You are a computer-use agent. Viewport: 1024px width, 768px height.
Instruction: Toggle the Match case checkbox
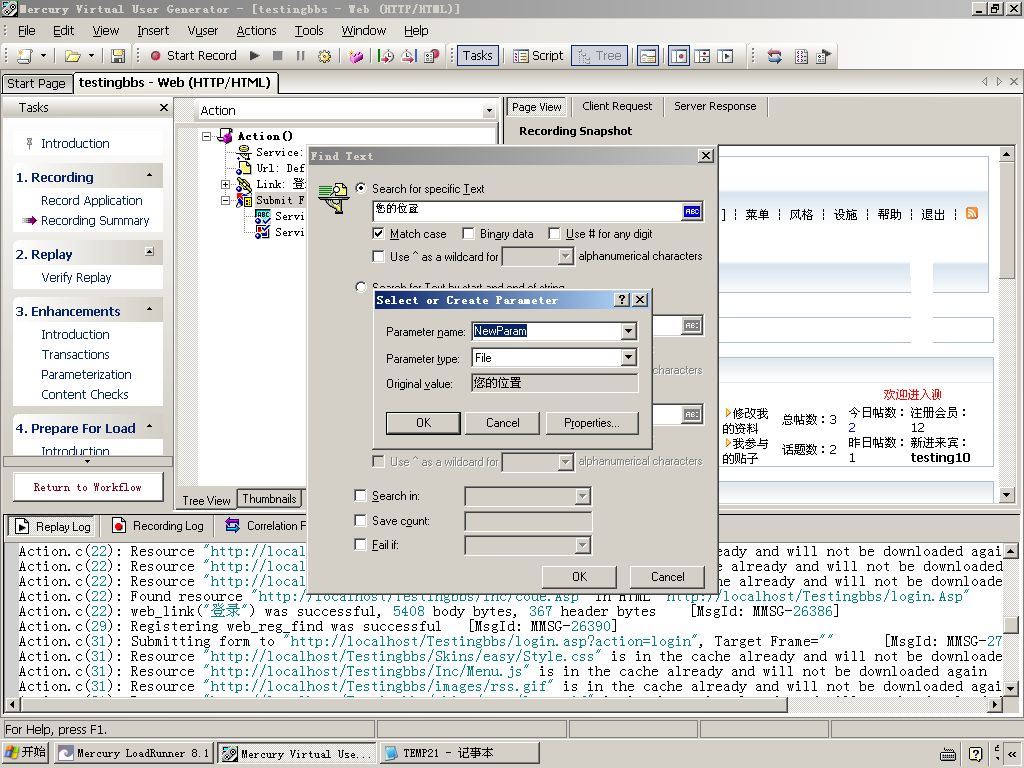point(378,233)
